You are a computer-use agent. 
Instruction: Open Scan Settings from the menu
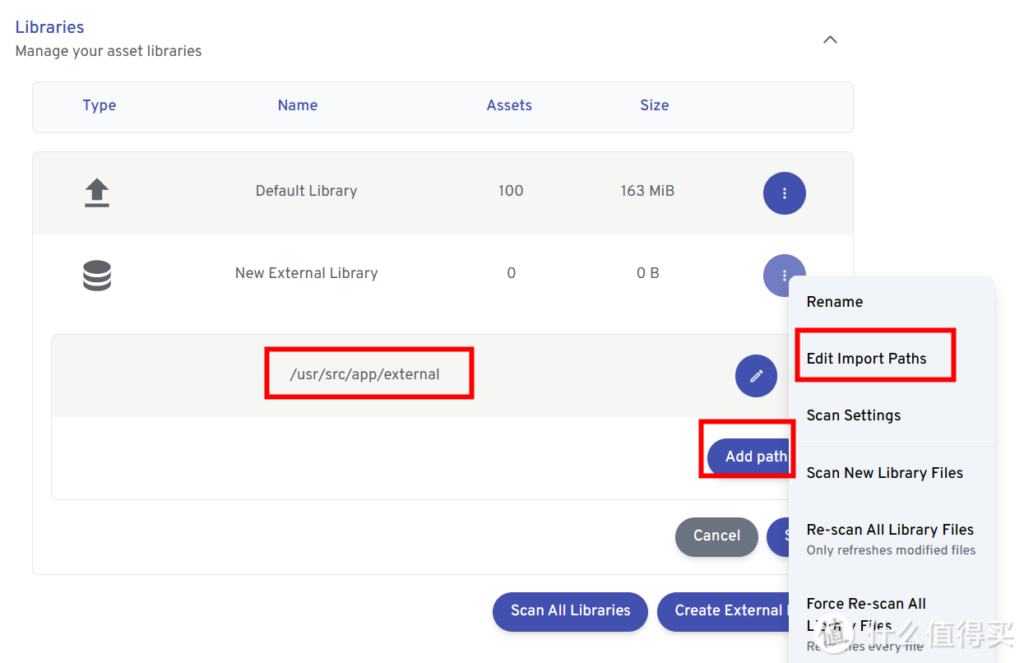coord(853,416)
